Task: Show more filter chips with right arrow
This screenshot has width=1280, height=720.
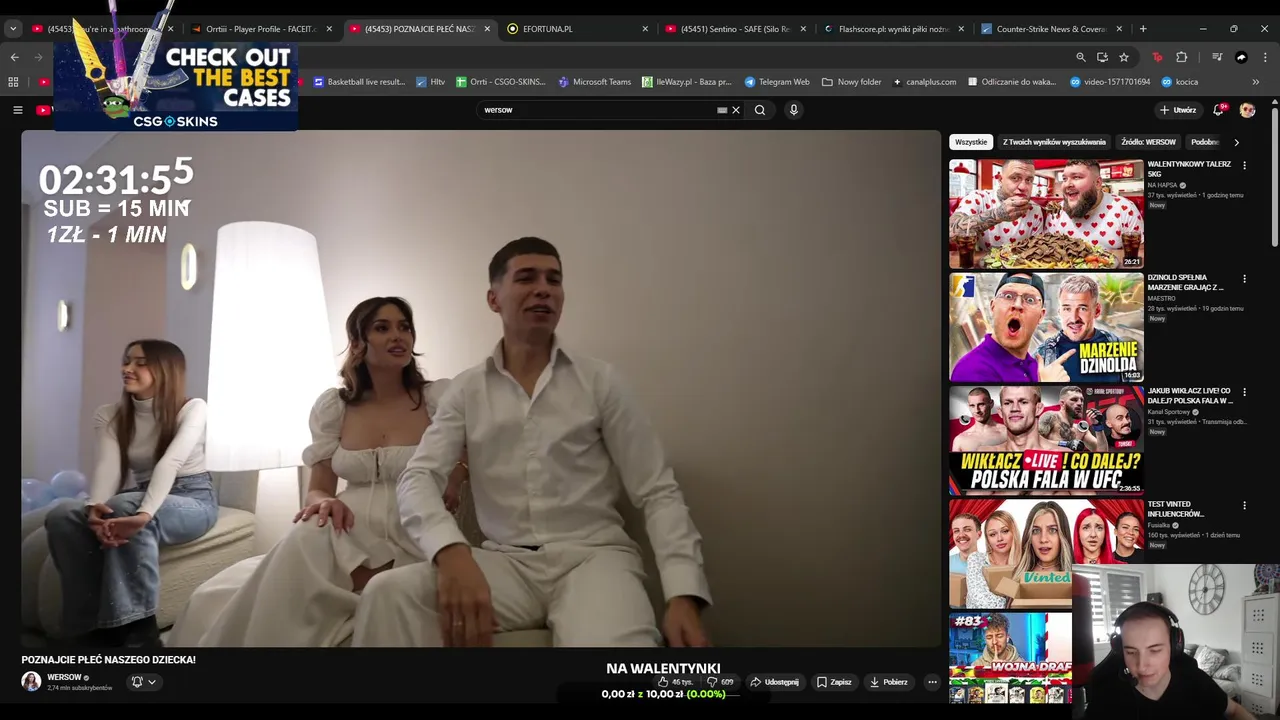Action: (x=1236, y=142)
